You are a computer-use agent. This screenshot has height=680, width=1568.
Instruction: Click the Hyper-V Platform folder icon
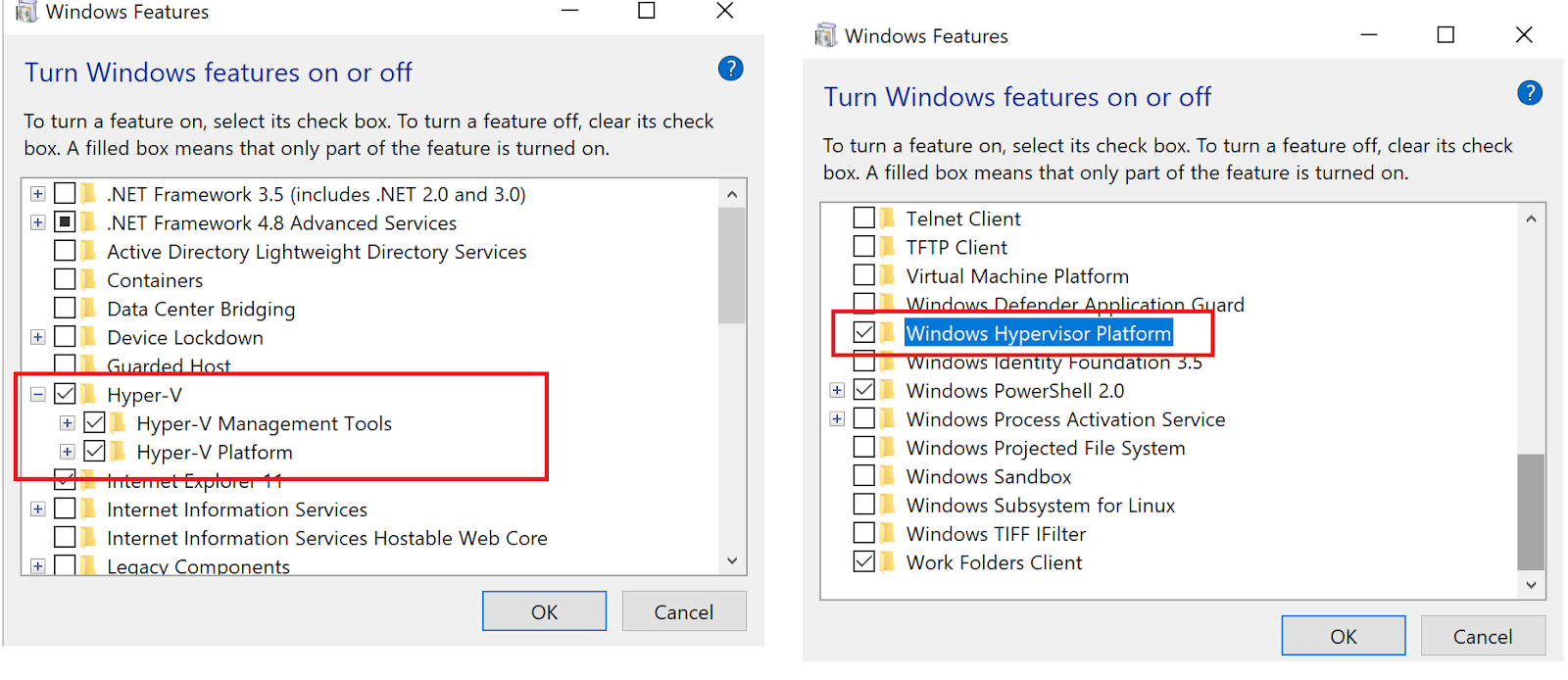[x=119, y=452]
